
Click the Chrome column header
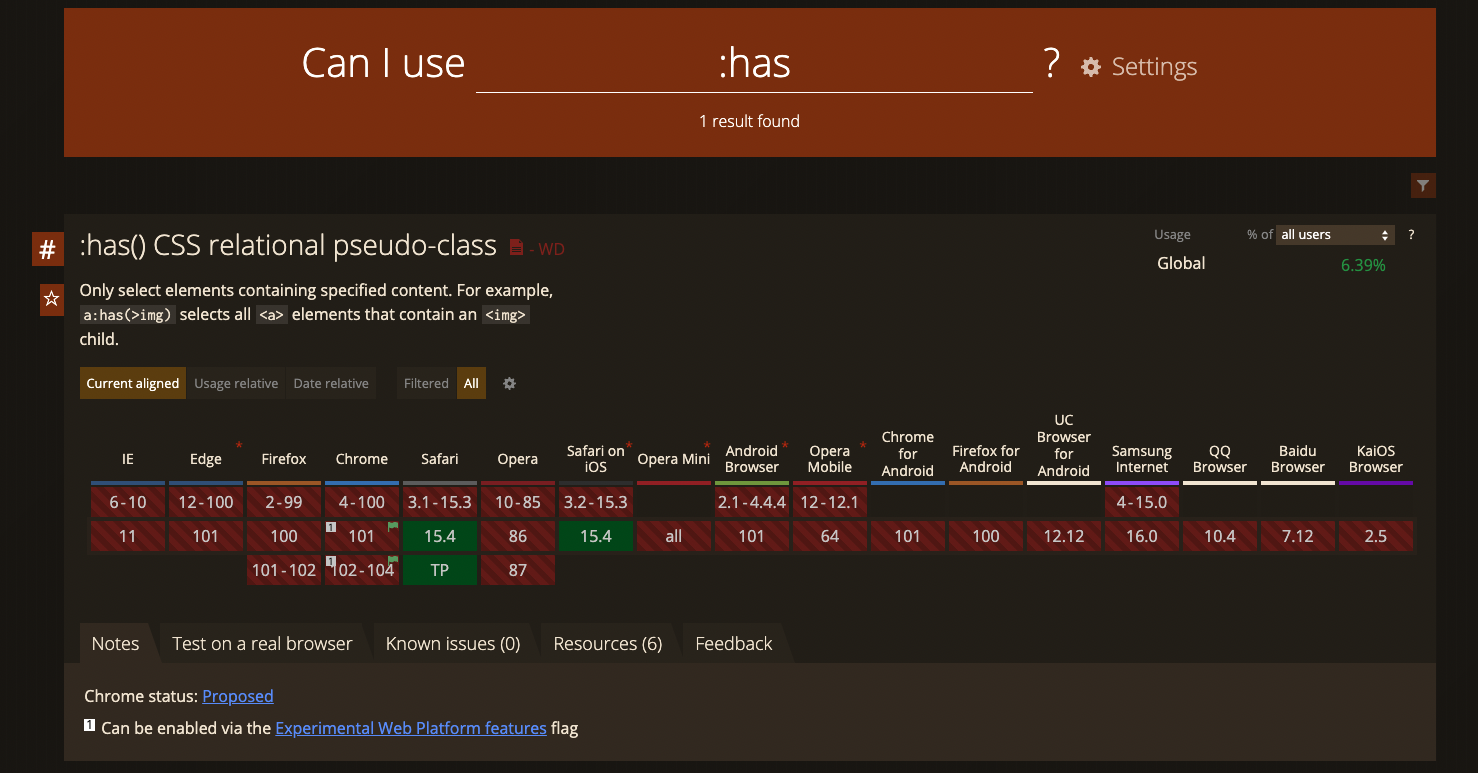pos(362,459)
